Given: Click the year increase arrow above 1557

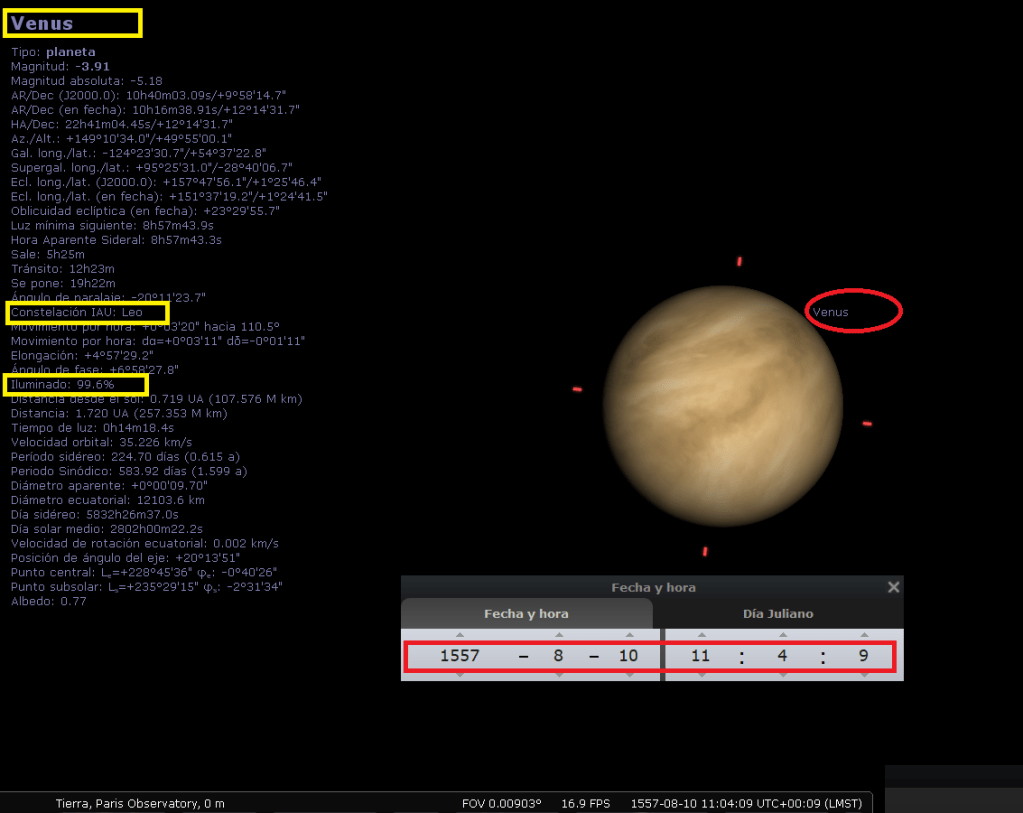Looking at the screenshot, I should click(x=460, y=635).
